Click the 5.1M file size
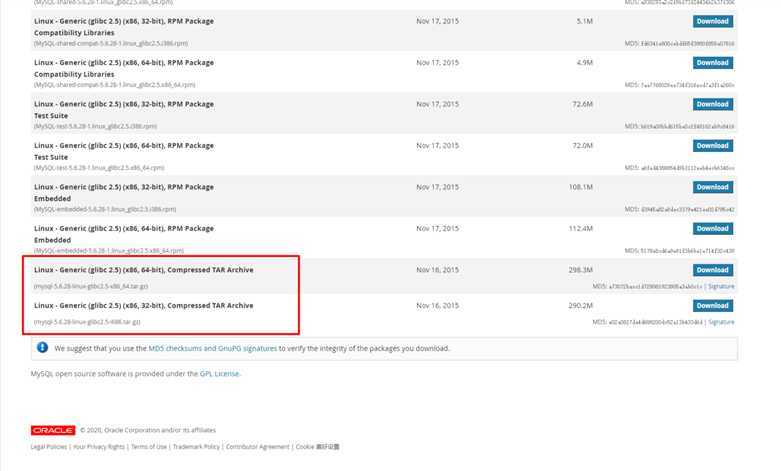The width and height of the screenshot is (781, 471). [x=585, y=21]
